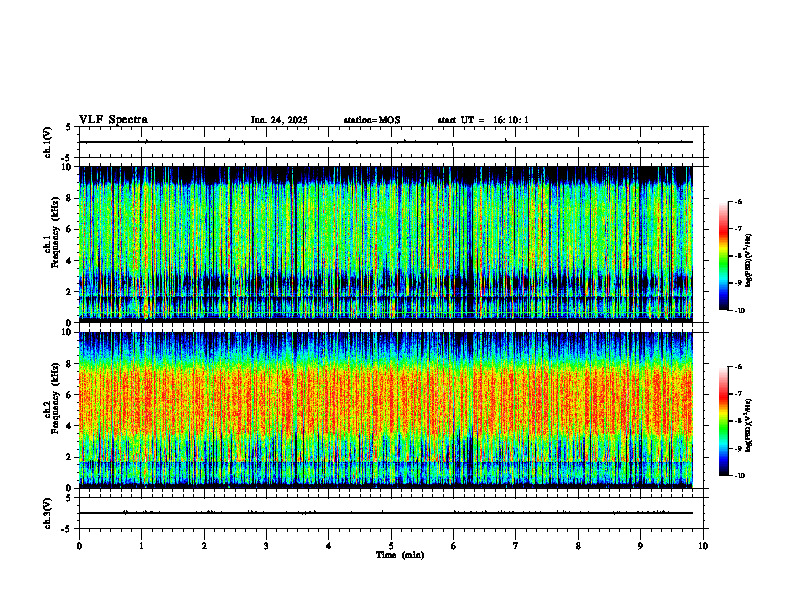Click the ch.1 colorbar log(PSD) unit label
Image resolution: width=792 pixels, height=612 pixels.
[748, 261]
